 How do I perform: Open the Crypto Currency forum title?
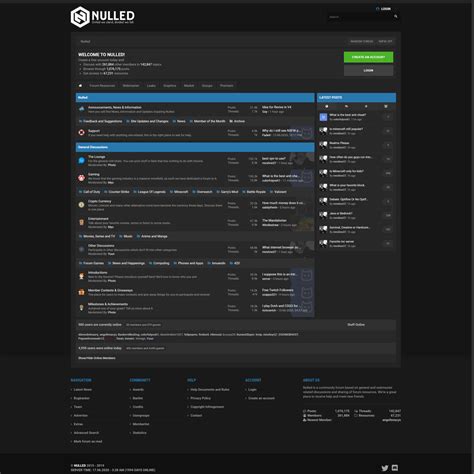[100, 201]
